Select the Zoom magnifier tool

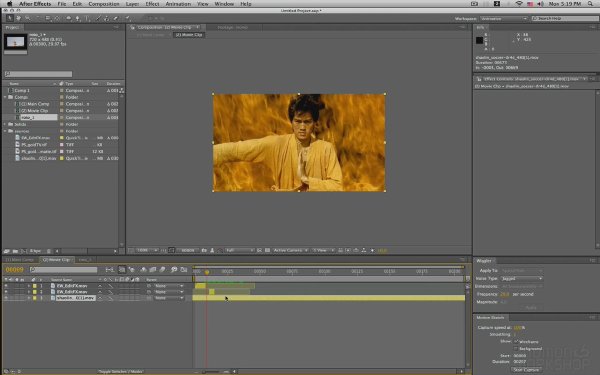pos(28,18)
